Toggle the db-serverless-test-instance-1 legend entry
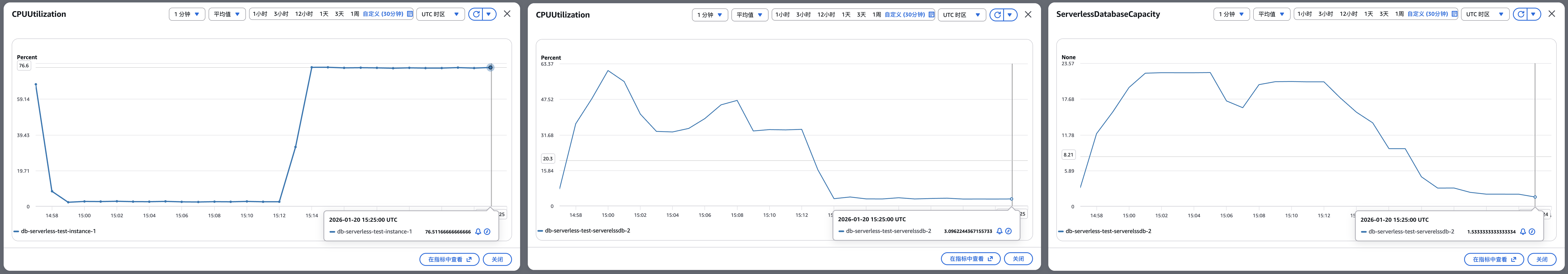1568x274 pixels. [58, 231]
